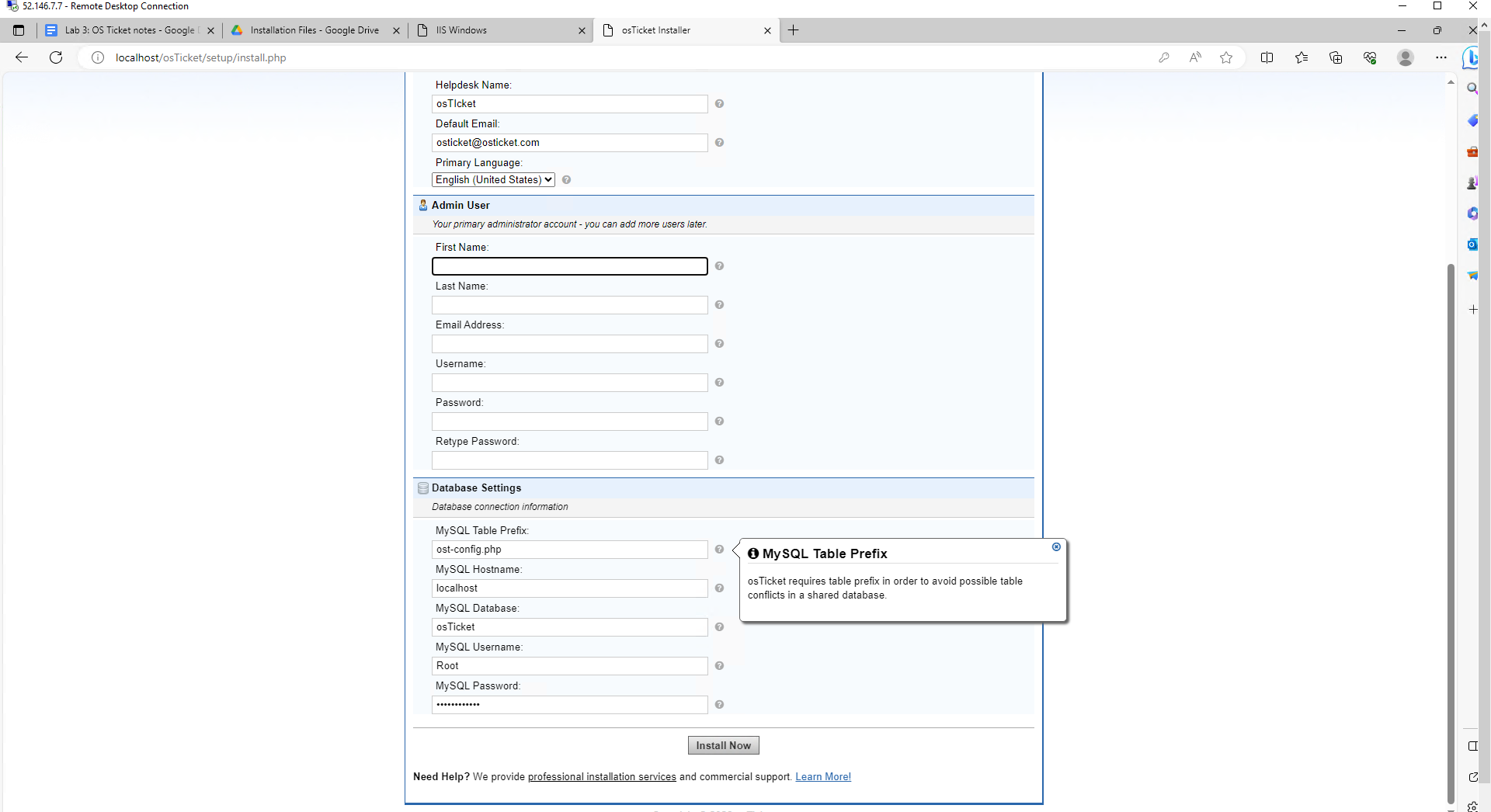Click the MySQL Hostname field
The width and height of the screenshot is (1491, 812).
[x=569, y=588]
